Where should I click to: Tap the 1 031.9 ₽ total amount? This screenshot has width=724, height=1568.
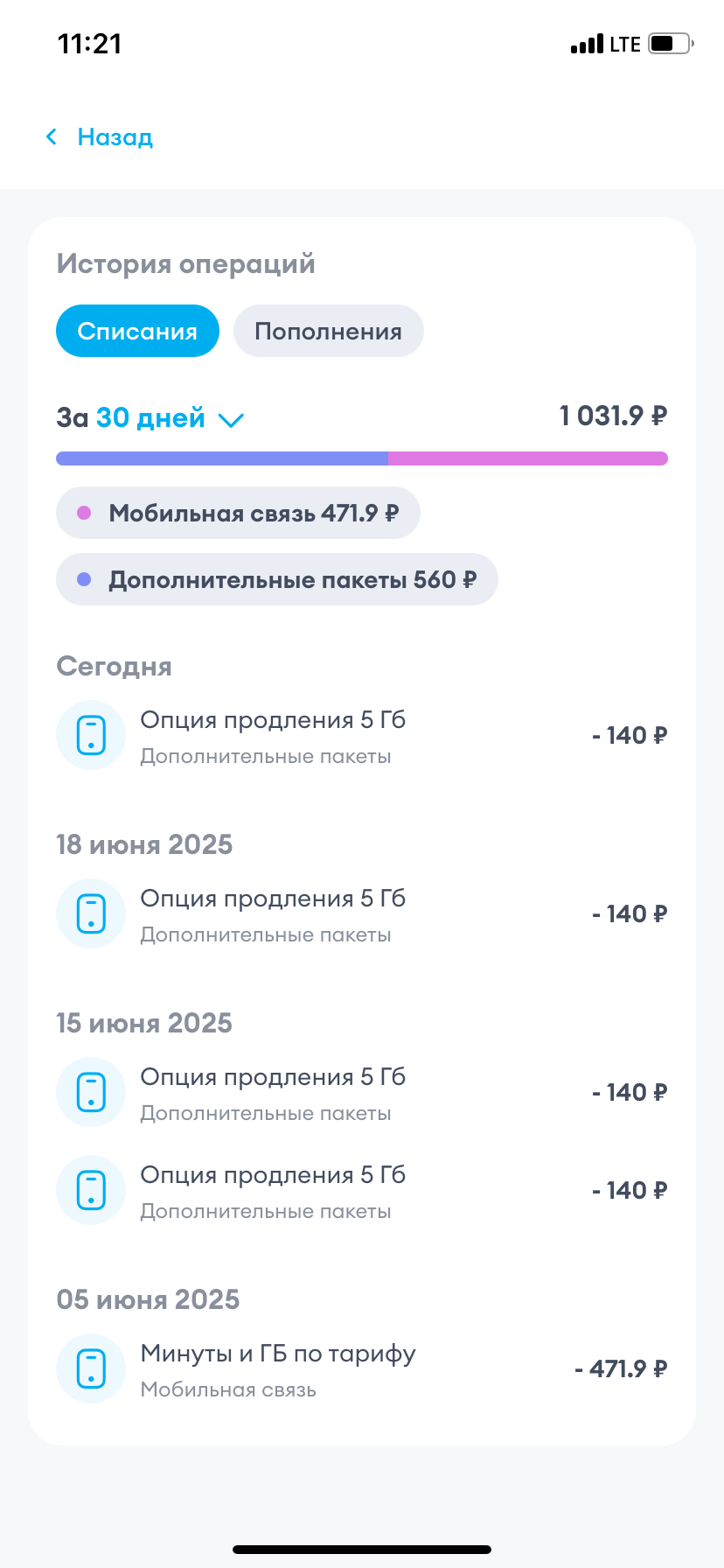[x=613, y=416]
